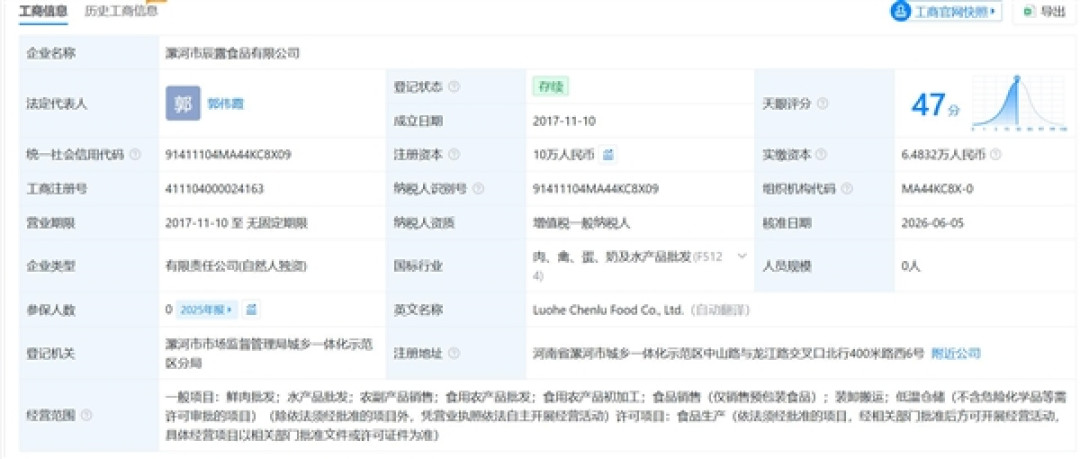Click help icon next to 注册资本
This screenshot has height=459, width=1080.
[454, 155]
